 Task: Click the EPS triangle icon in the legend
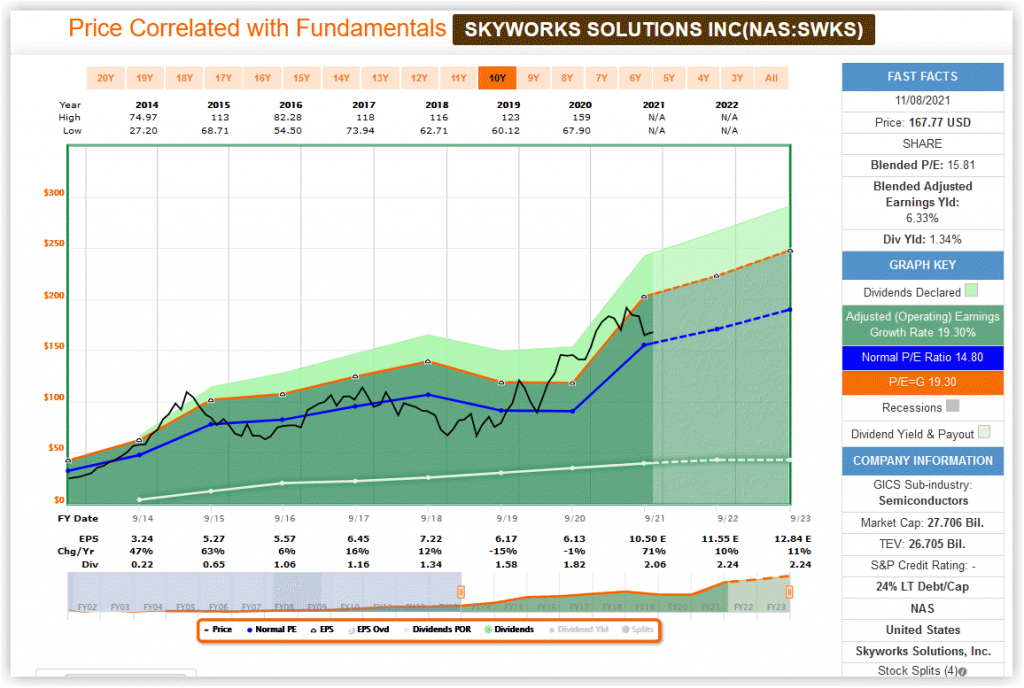pos(312,630)
